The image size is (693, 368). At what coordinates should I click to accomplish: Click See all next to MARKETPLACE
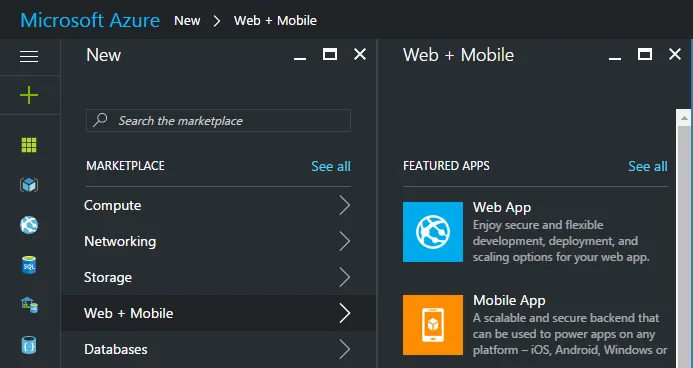pyautogui.click(x=331, y=166)
